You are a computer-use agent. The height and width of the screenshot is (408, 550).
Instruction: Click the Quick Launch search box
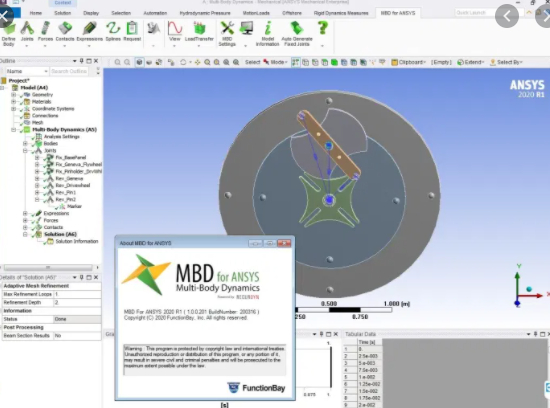(489, 13)
